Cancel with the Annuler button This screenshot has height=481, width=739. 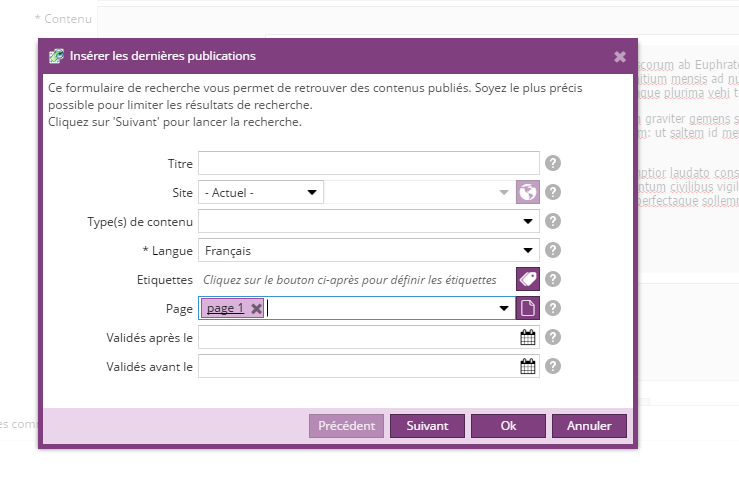click(x=589, y=426)
